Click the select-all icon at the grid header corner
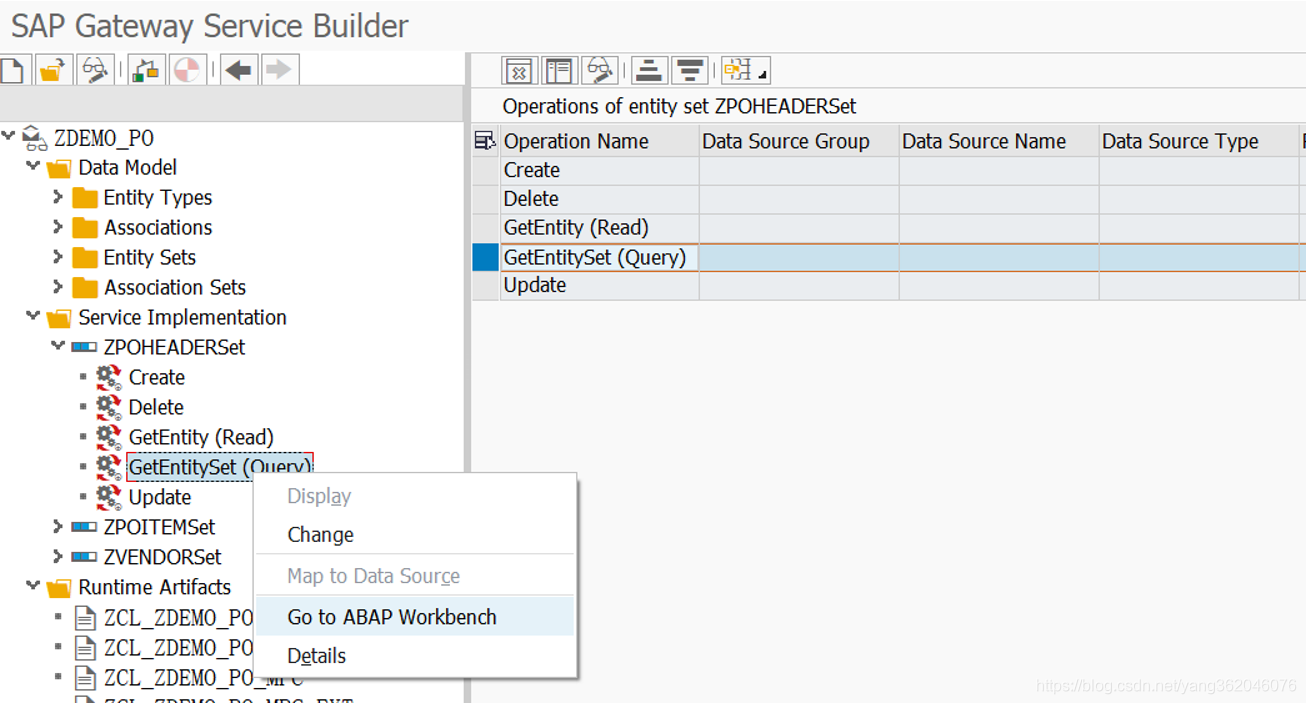This screenshot has height=704, width=1306. click(x=485, y=141)
